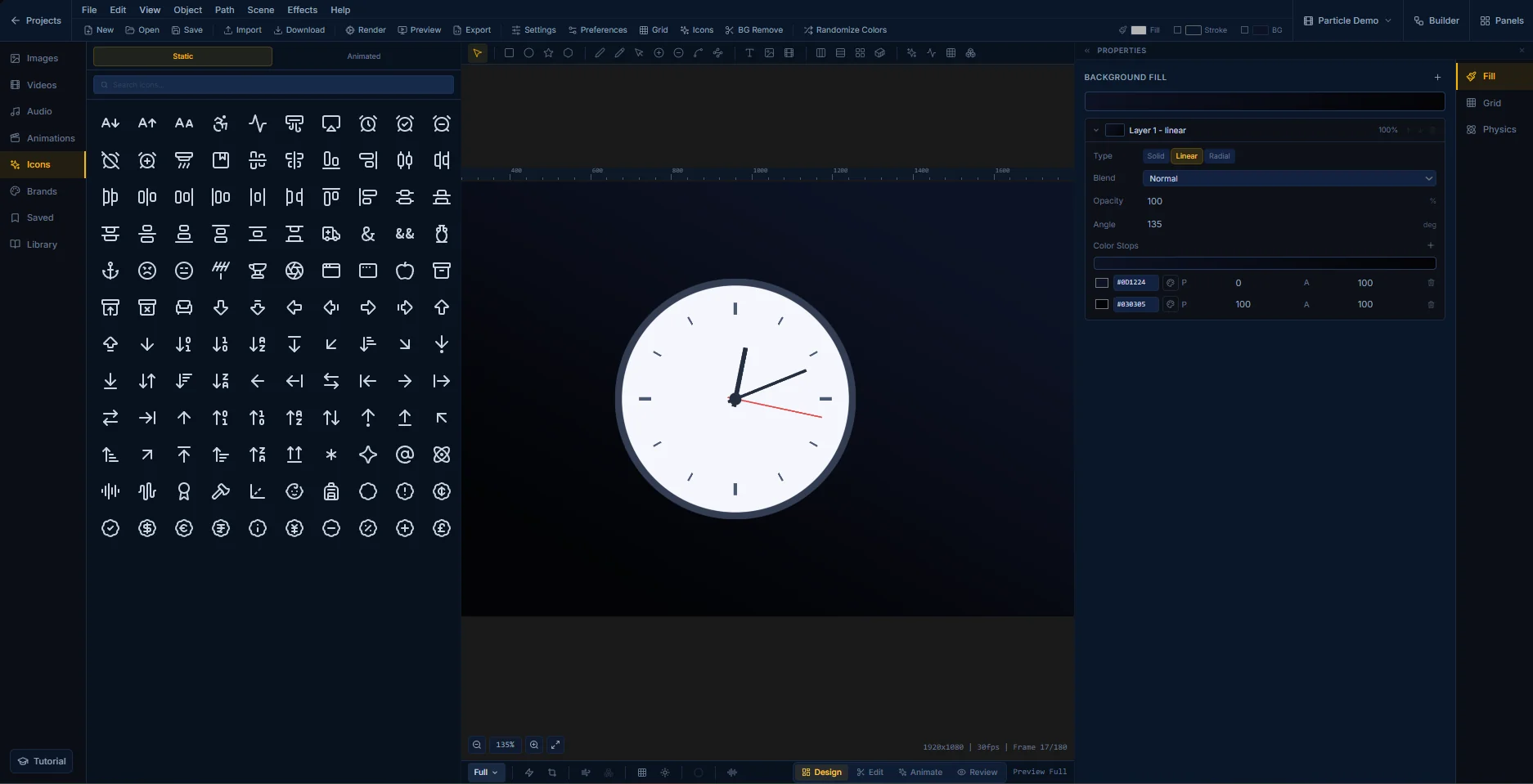Click Randomize Colors

click(x=845, y=30)
